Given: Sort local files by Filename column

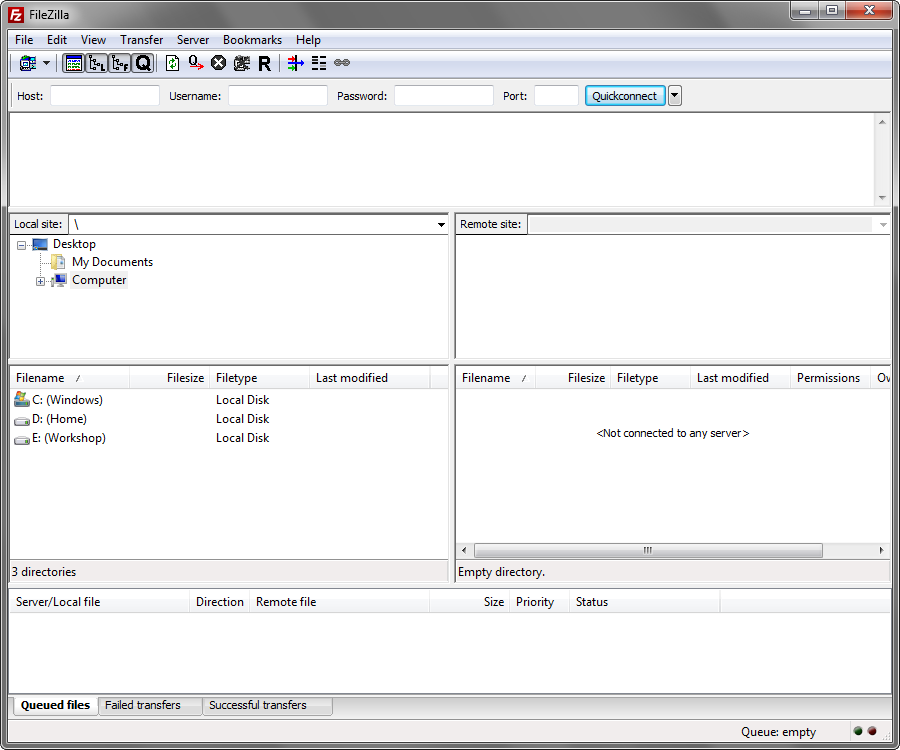Looking at the screenshot, I should [70, 378].
